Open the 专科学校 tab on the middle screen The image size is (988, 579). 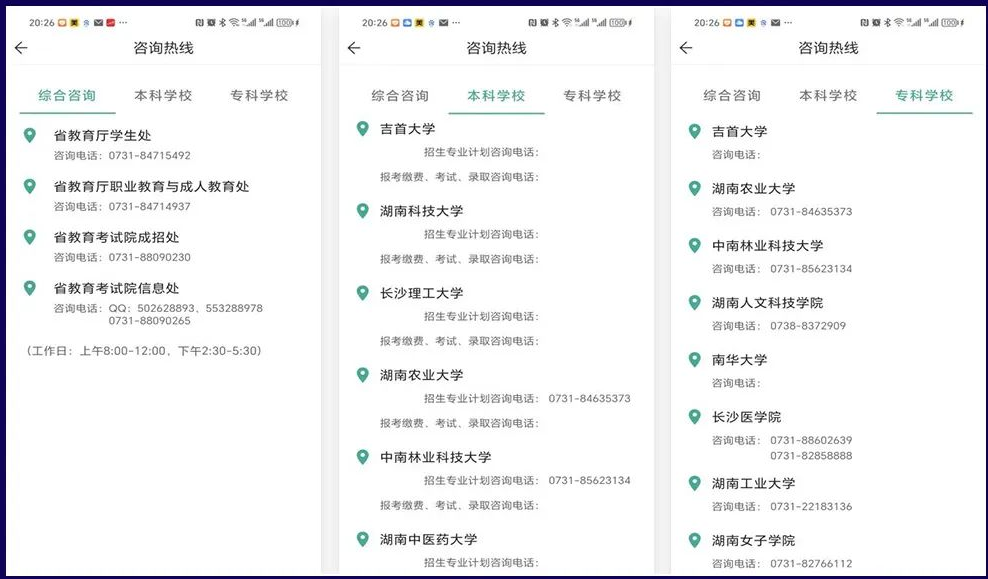click(x=591, y=96)
